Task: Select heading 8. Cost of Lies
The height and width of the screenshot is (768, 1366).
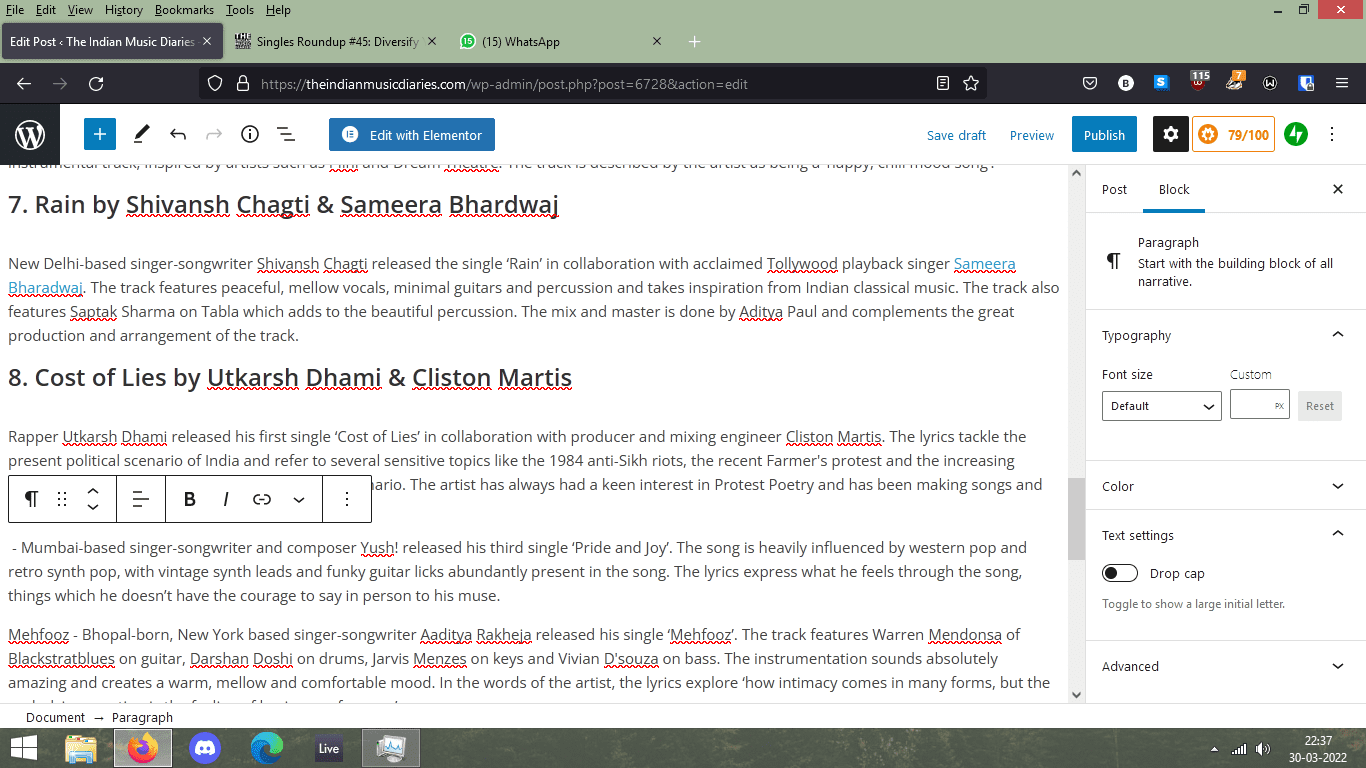Action: tap(290, 378)
